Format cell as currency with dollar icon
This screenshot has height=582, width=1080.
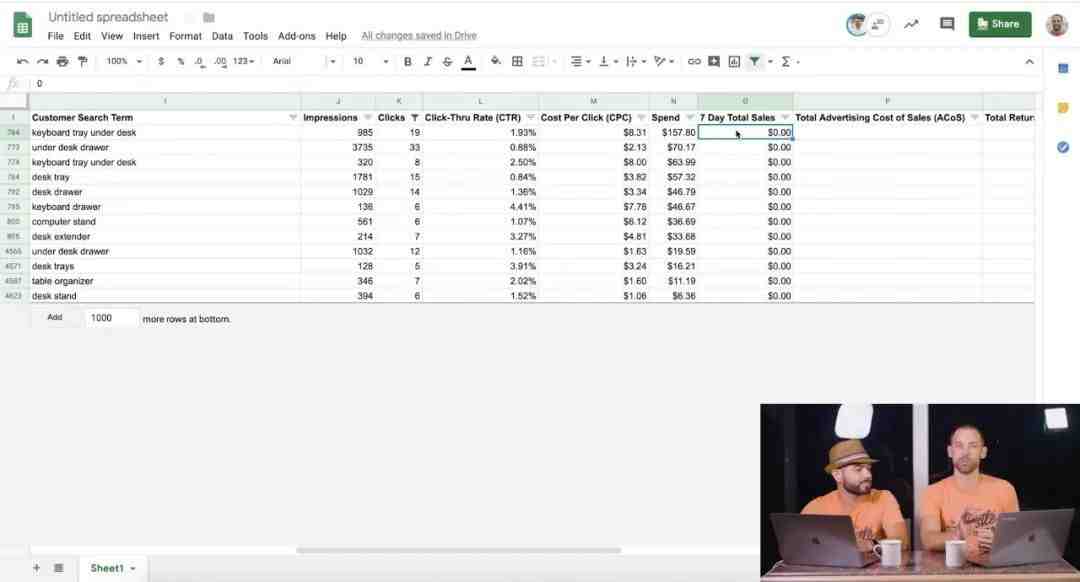pos(161,61)
